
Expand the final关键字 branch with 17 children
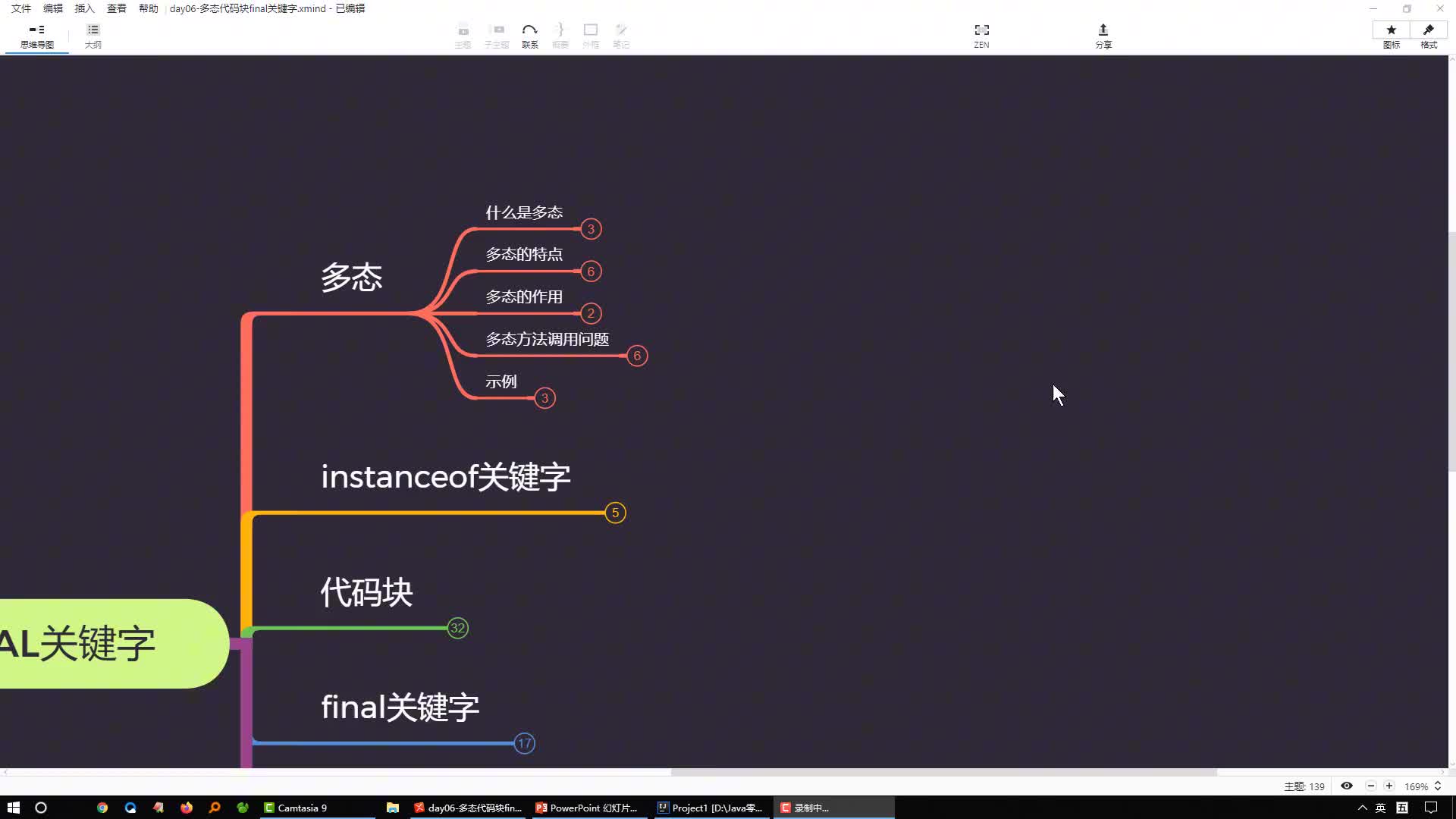coord(524,743)
